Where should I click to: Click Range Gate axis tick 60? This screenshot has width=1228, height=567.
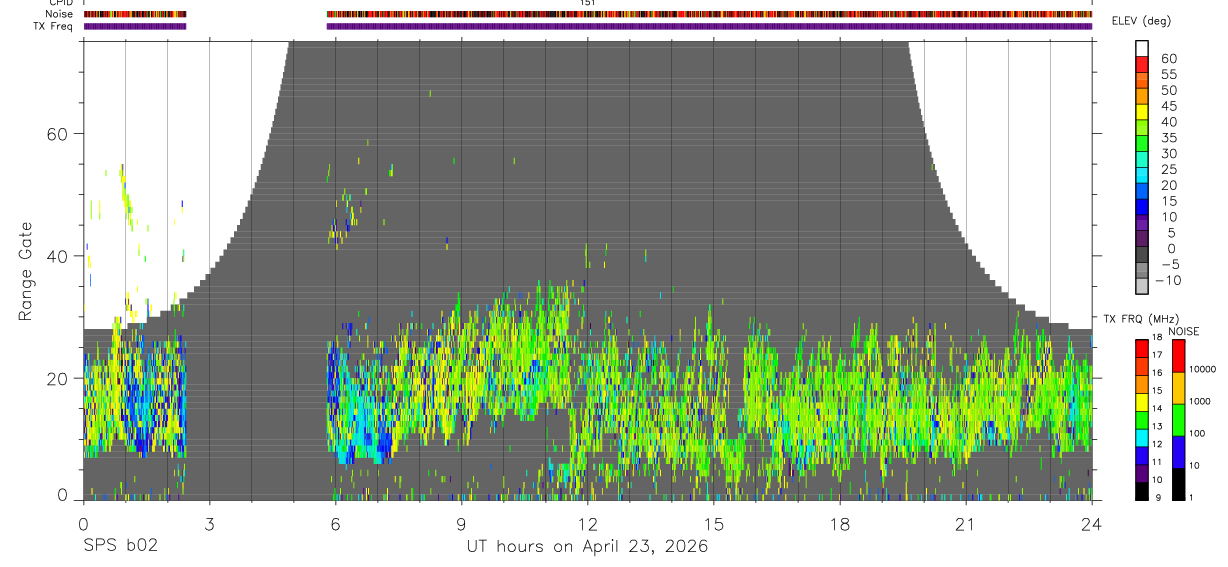pyautogui.click(x=58, y=134)
